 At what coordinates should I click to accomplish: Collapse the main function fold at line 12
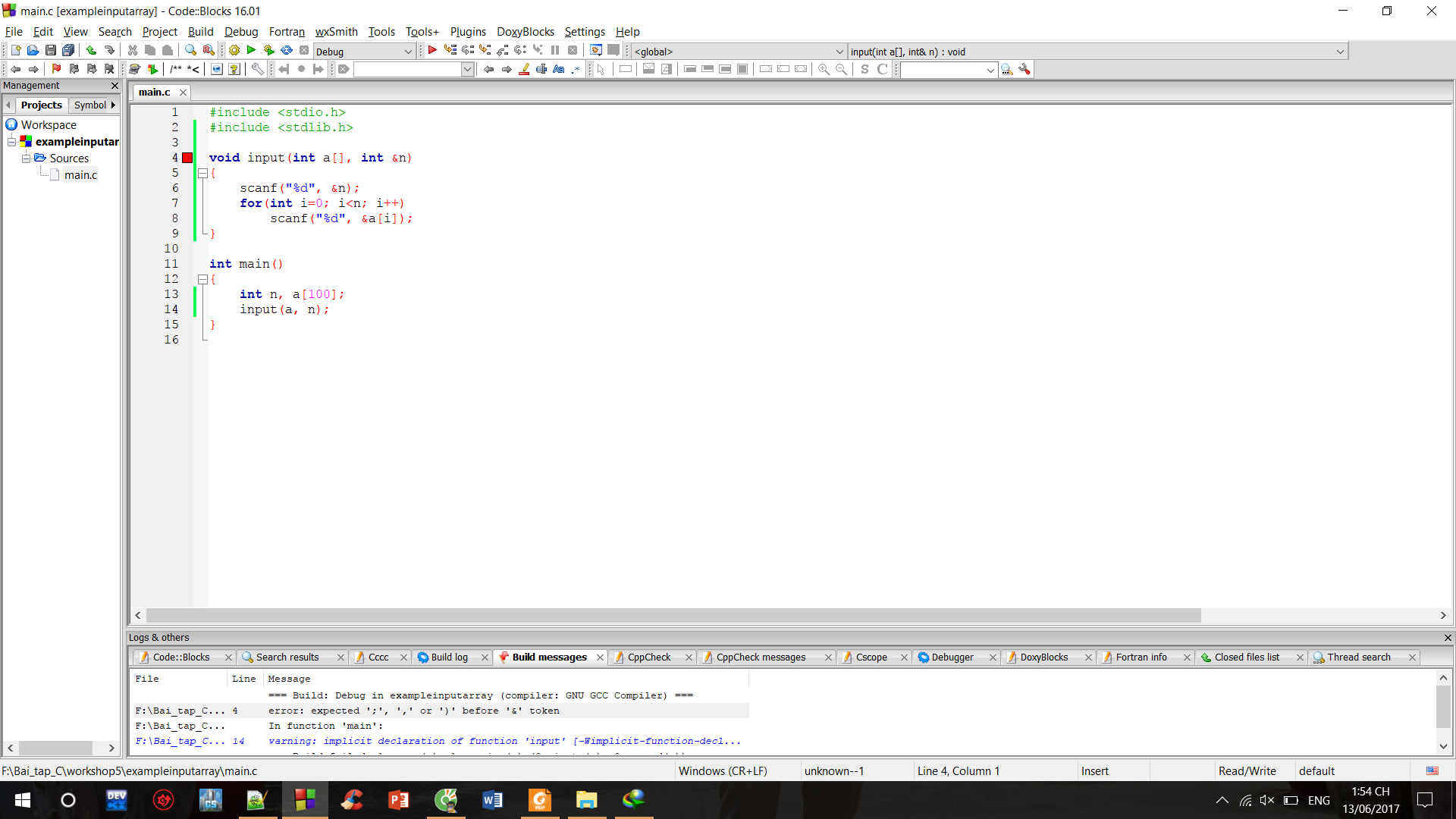coord(202,279)
